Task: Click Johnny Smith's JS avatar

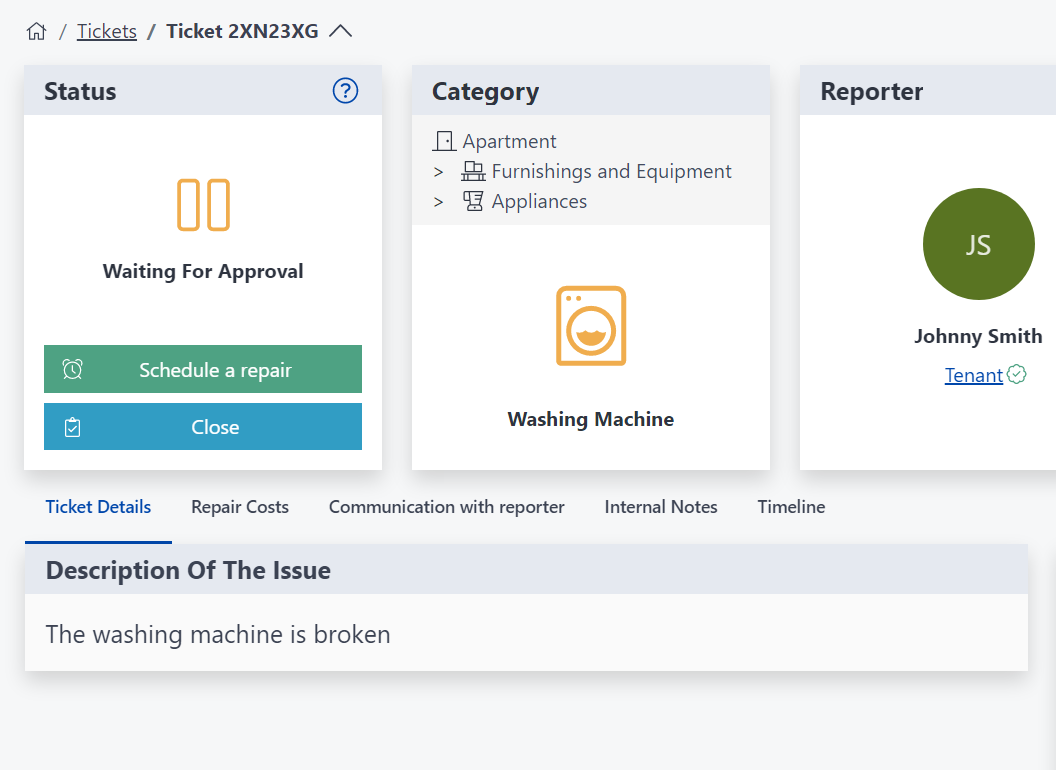Action: (x=978, y=244)
